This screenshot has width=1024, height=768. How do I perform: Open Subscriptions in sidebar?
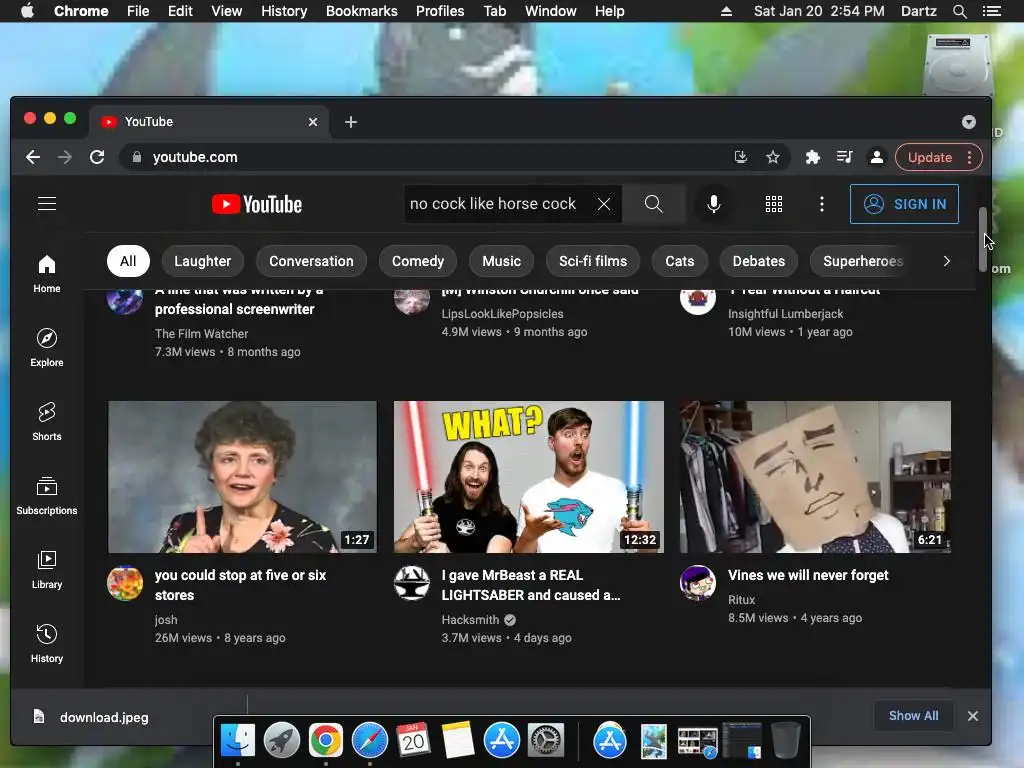click(x=47, y=496)
